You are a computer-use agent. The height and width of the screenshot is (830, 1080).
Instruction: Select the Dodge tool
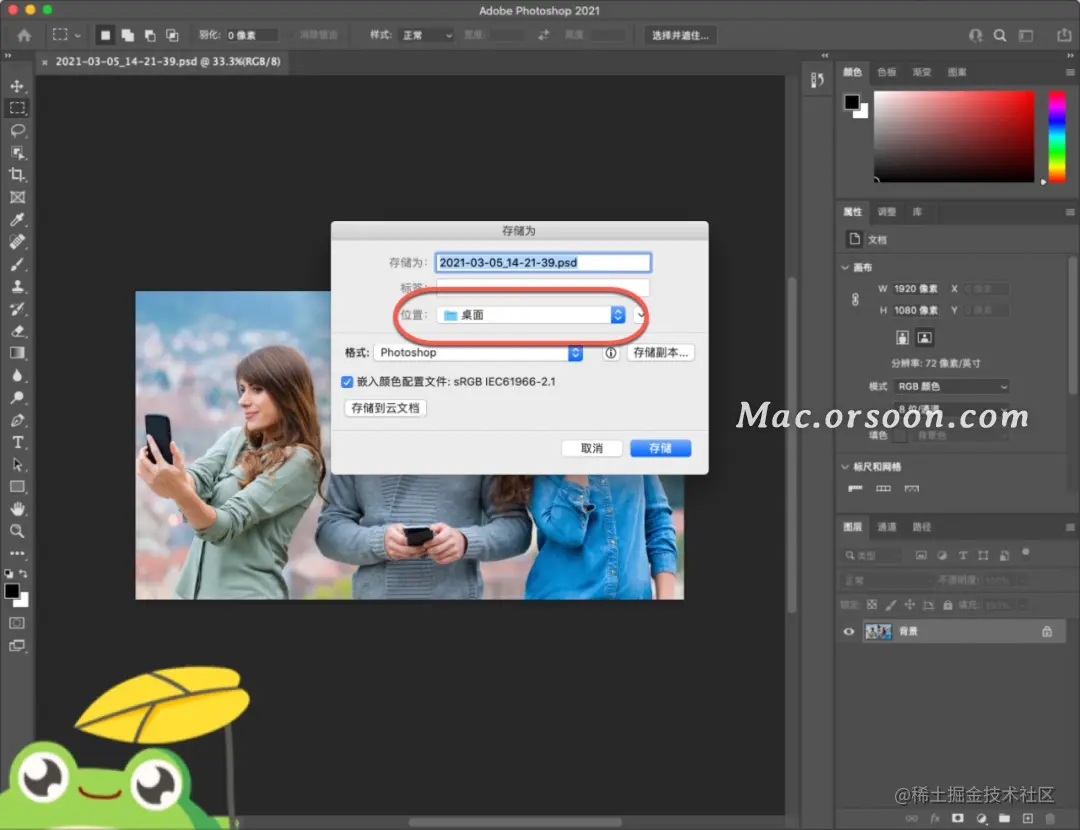[x=17, y=398]
